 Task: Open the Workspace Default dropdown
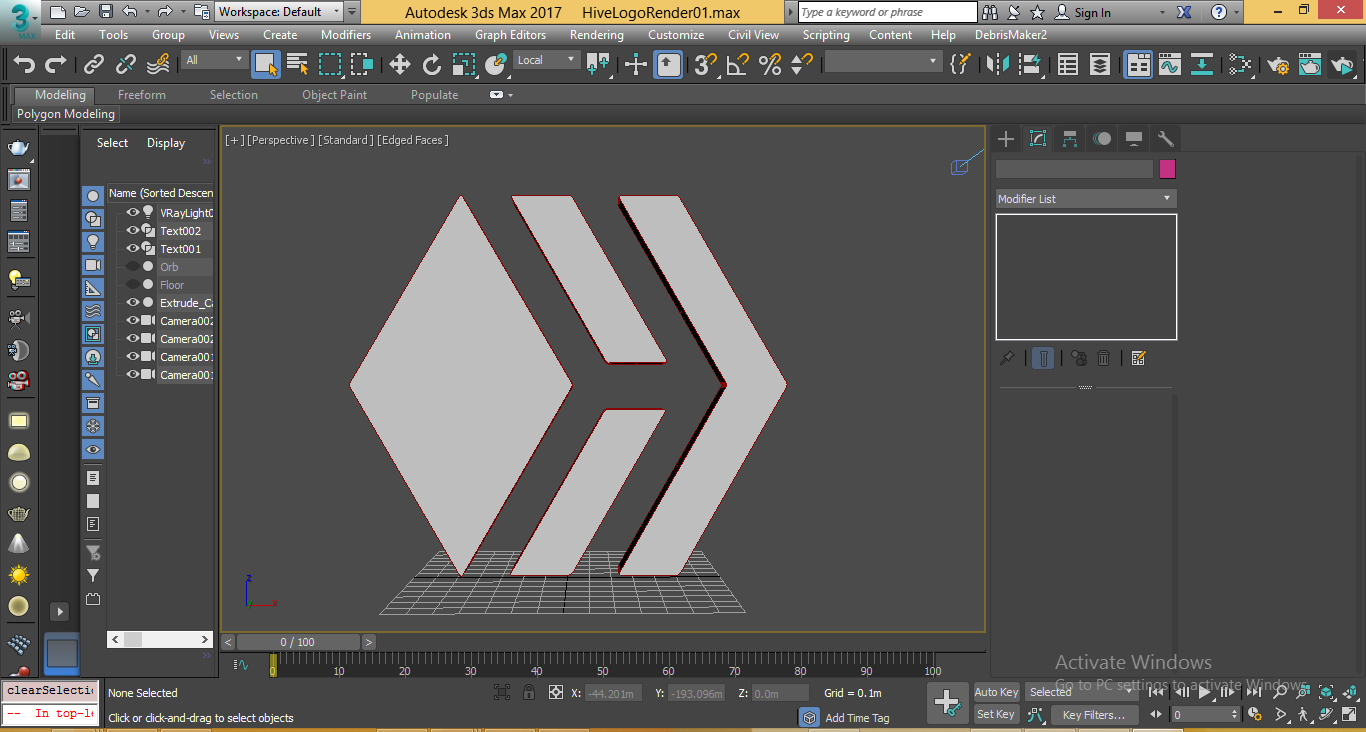pos(279,12)
